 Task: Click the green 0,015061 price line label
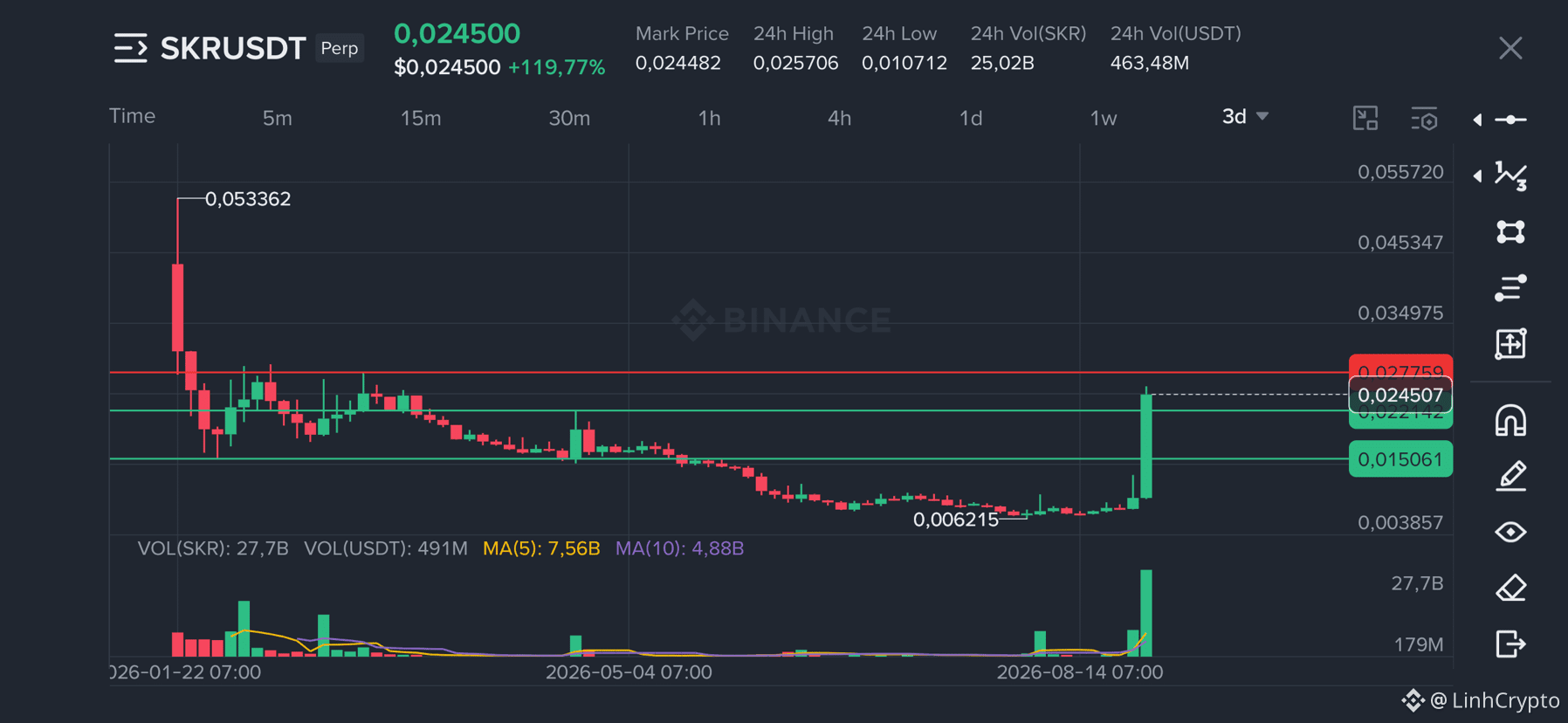1400,459
